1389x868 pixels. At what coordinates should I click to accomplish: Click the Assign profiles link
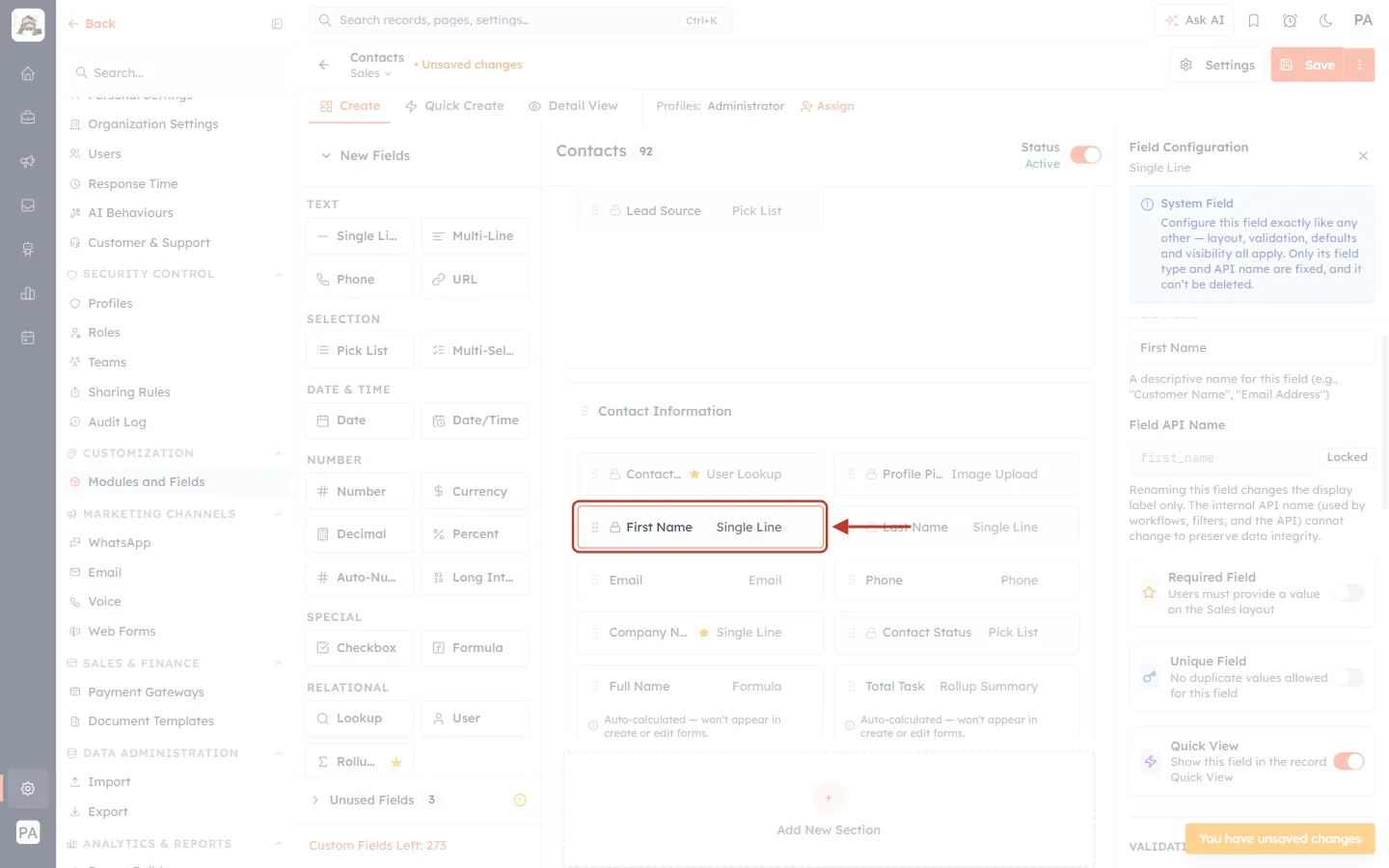pyautogui.click(x=828, y=106)
